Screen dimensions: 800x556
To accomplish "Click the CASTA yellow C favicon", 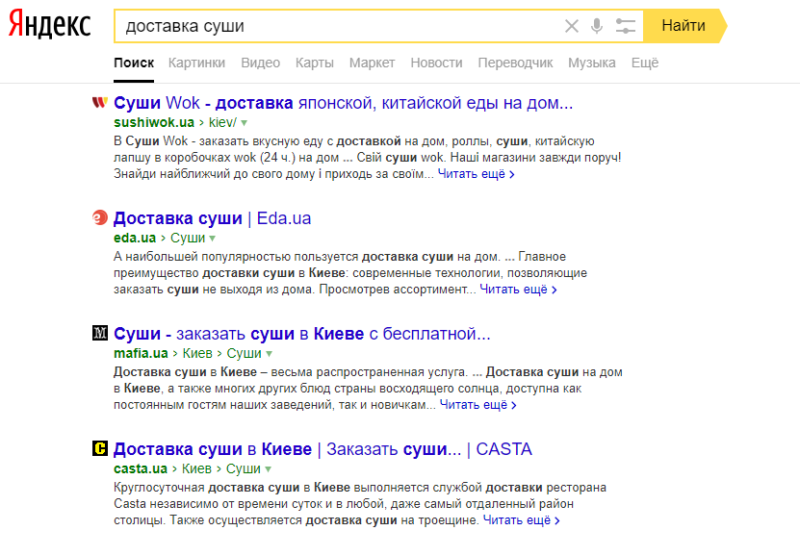I will [99, 448].
